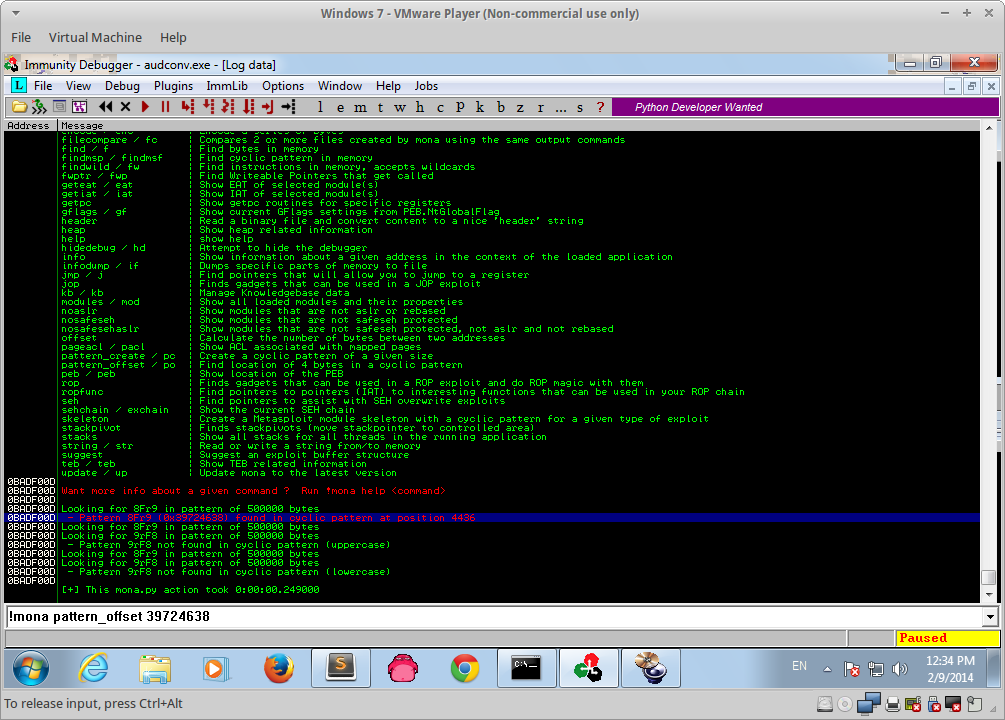Show hidden tray icons arrow

point(827,669)
